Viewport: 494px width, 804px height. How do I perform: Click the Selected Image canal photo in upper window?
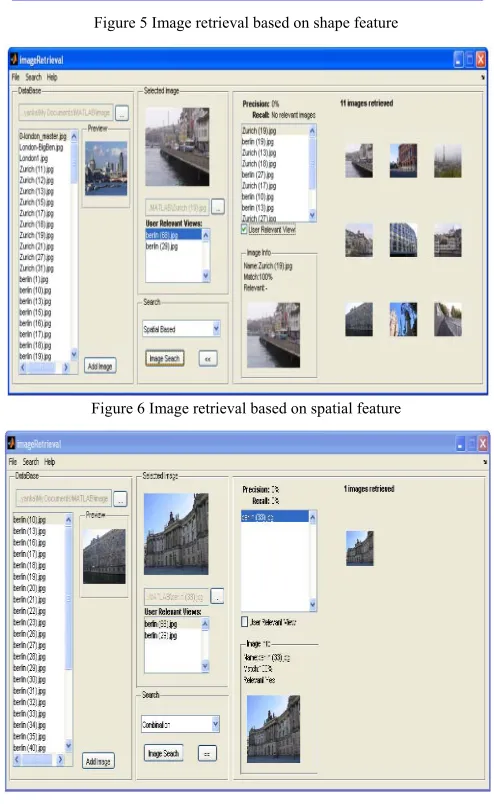coord(177,147)
